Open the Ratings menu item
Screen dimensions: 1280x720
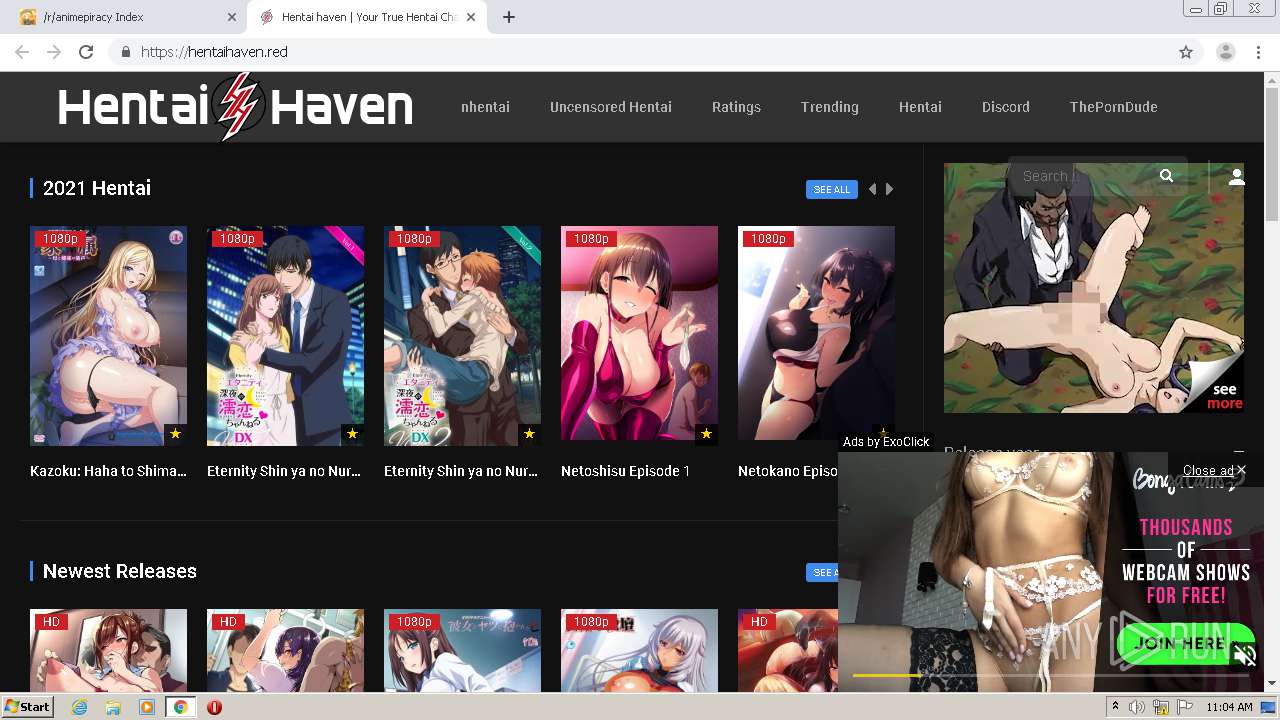tap(736, 107)
